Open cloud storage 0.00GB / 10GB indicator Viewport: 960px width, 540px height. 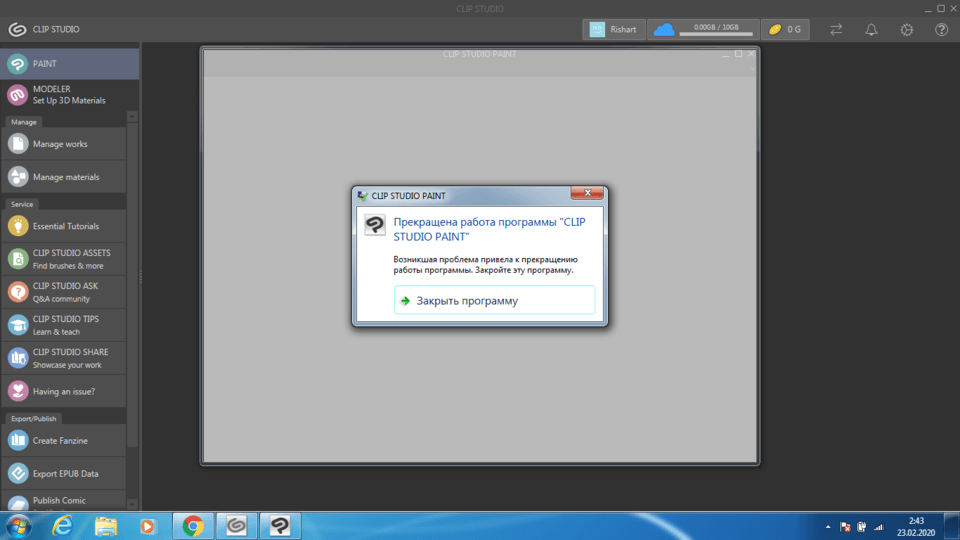tap(703, 29)
